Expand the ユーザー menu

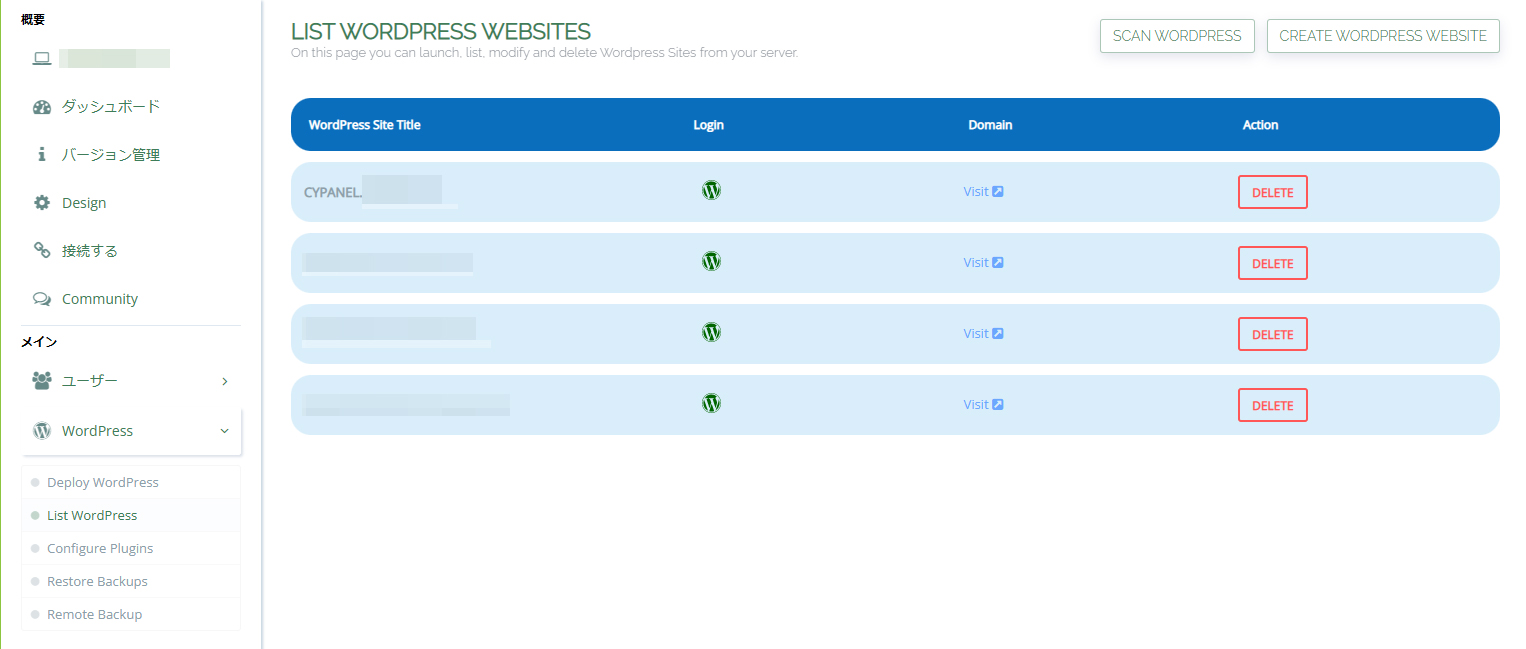coord(131,381)
